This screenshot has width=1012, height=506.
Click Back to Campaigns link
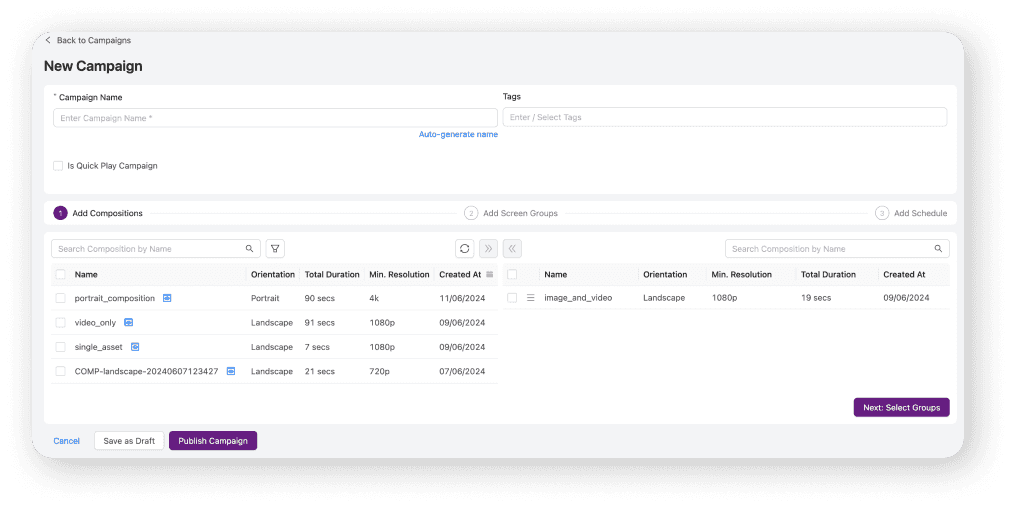(94, 40)
